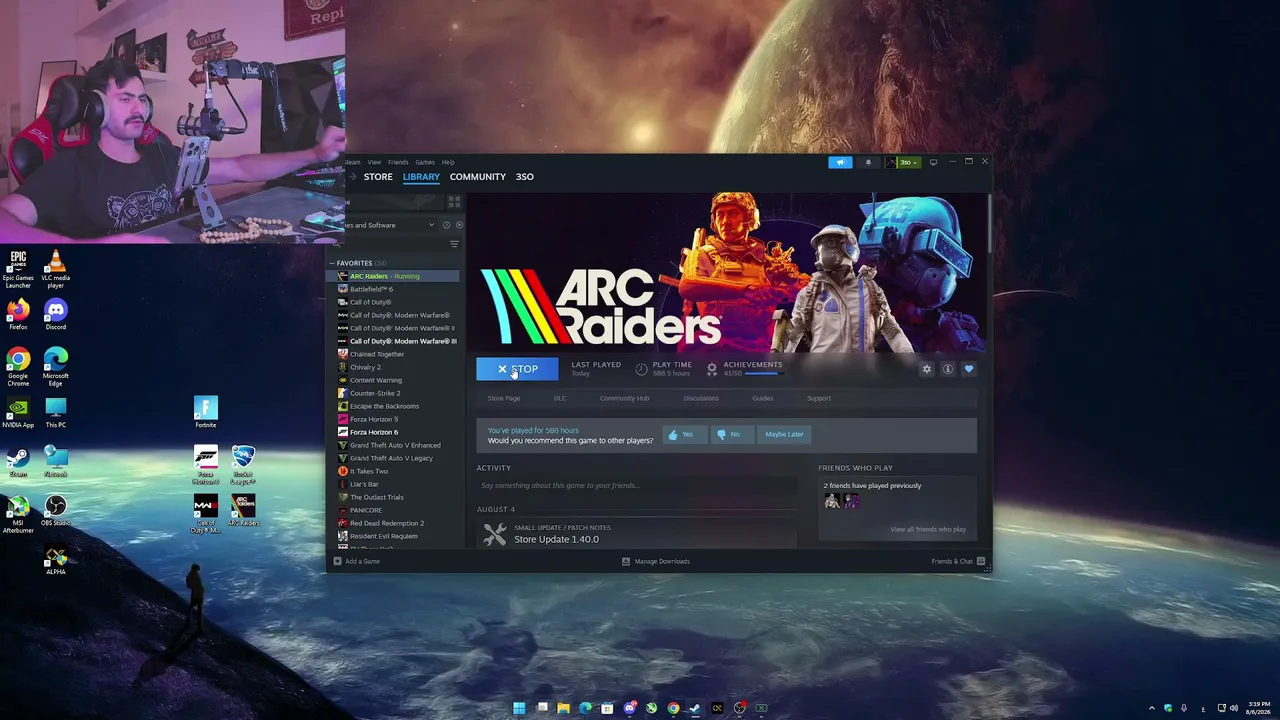Open Friends & Chat

(x=958, y=561)
